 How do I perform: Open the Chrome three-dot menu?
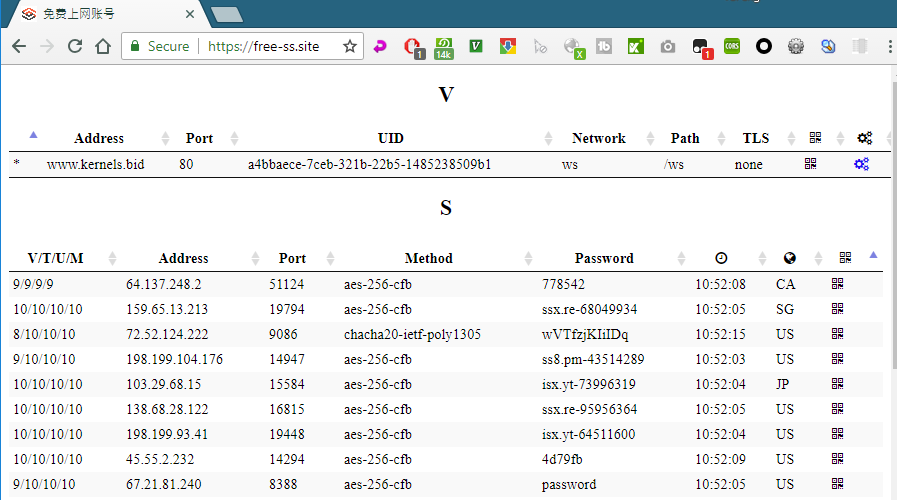(890, 46)
